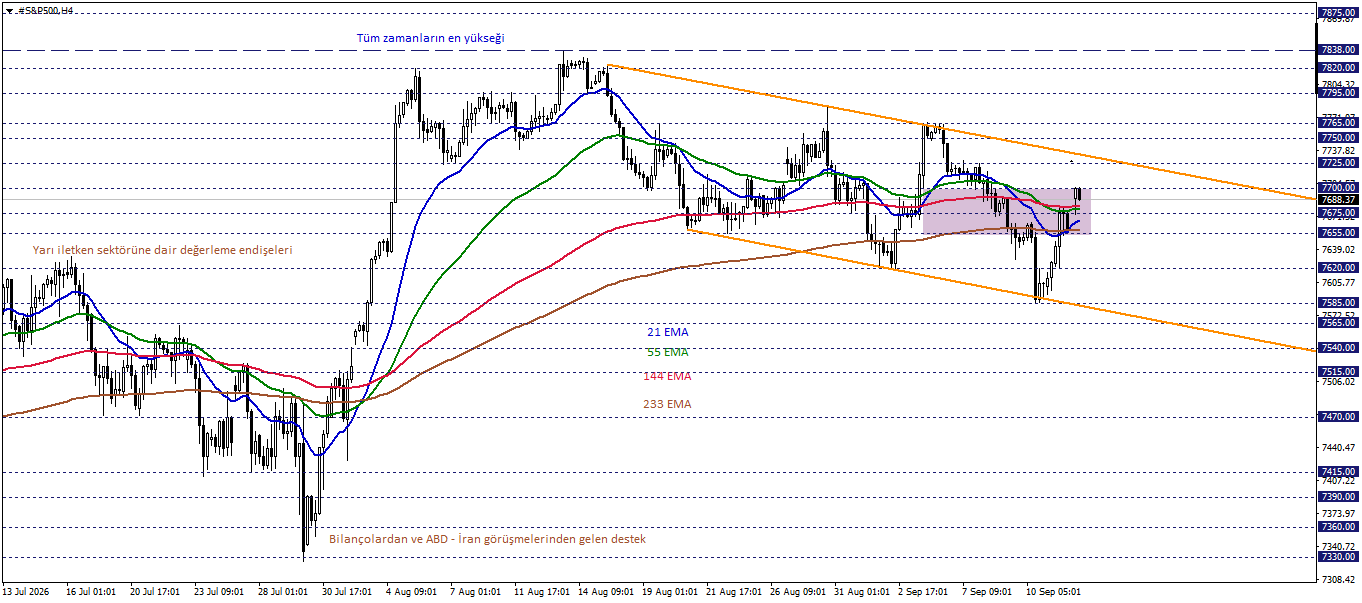Click the 7675.00 price level tag
This screenshot has width=1362, height=603.
[1338, 213]
